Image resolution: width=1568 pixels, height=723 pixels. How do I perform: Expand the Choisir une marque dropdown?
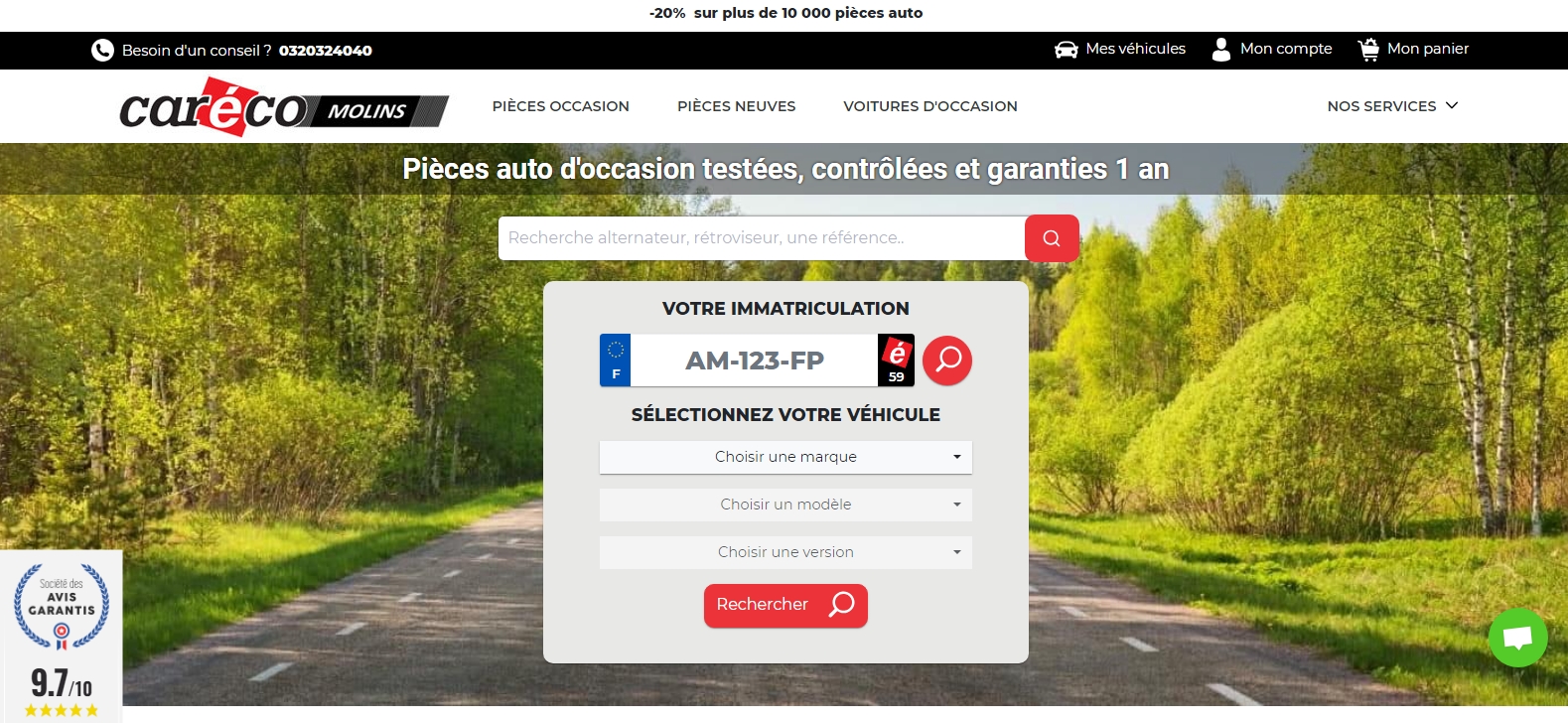pos(785,457)
